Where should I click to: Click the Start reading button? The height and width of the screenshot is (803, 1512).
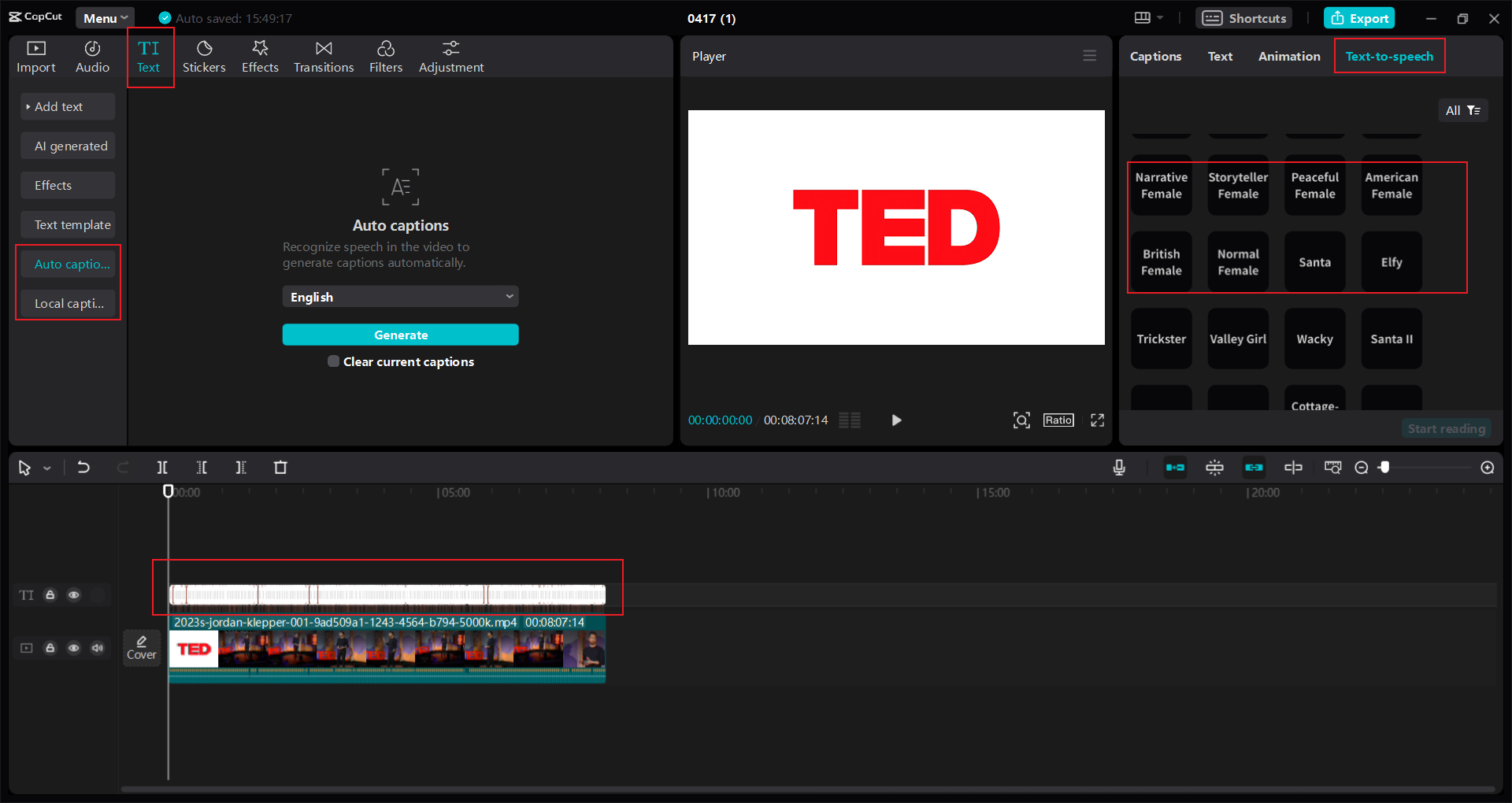pyautogui.click(x=1447, y=428)
